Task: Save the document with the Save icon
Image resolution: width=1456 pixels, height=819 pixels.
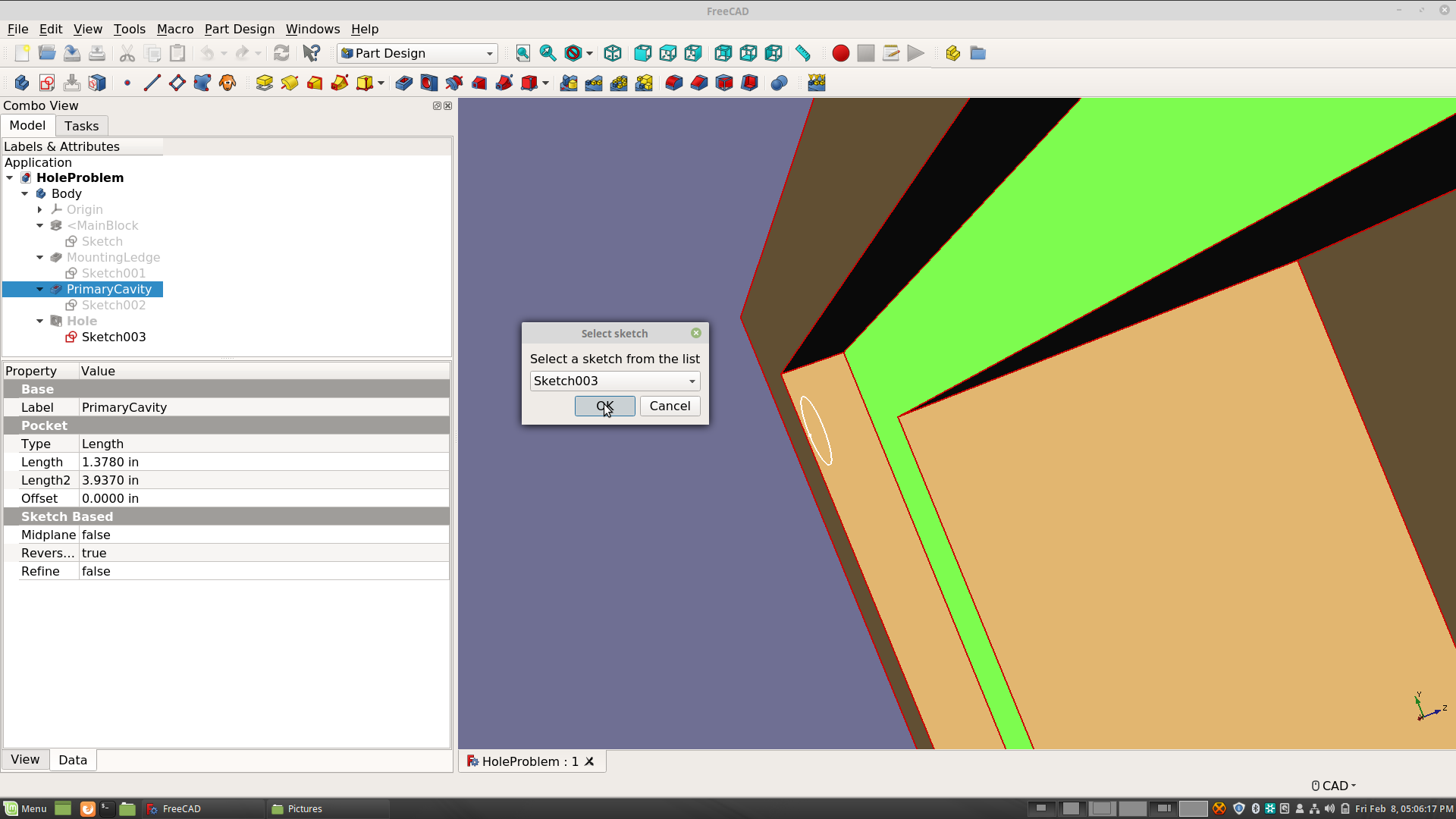Action: [x=72, y=53]
